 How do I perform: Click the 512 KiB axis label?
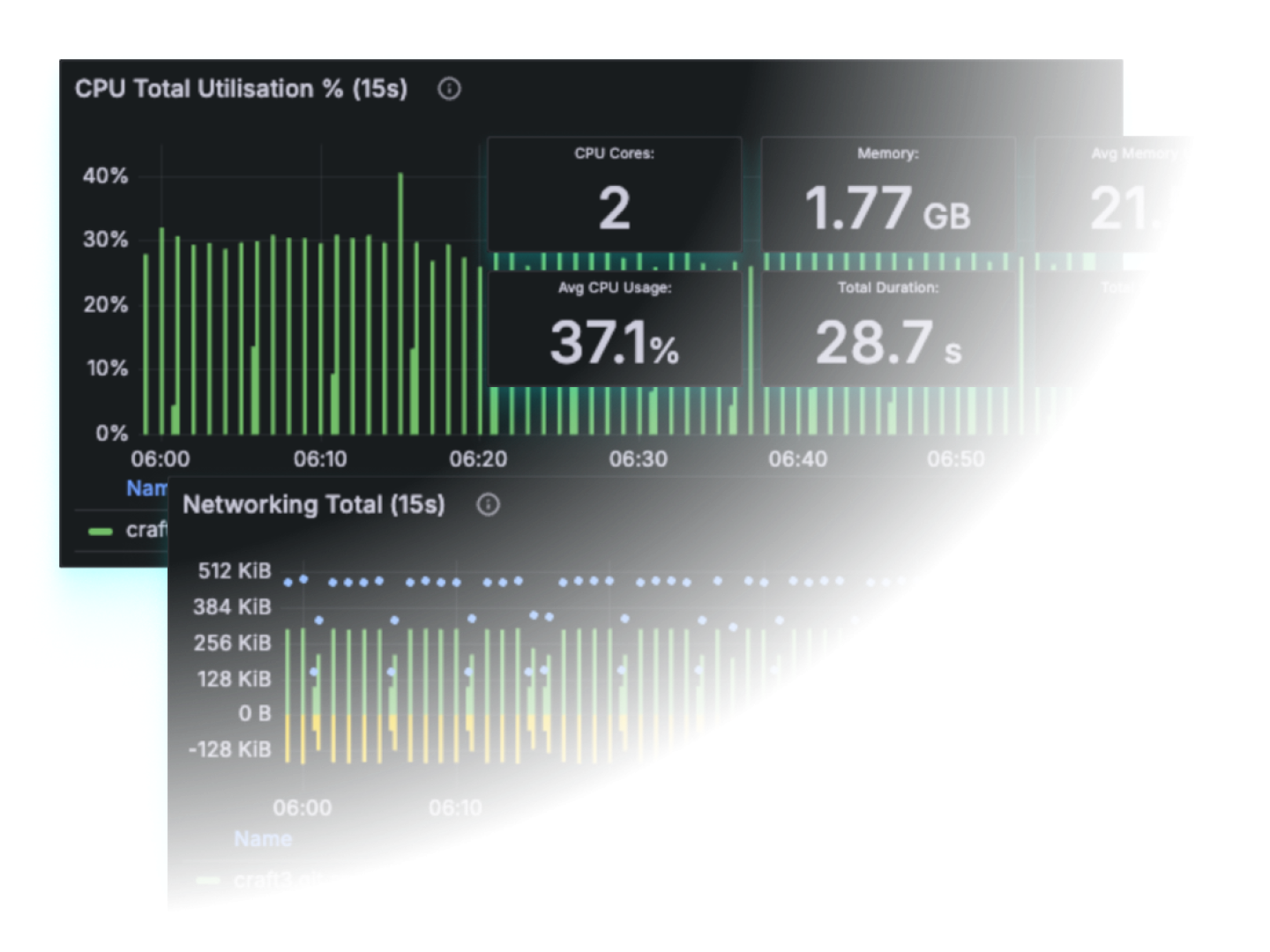(x=234, y=571)
